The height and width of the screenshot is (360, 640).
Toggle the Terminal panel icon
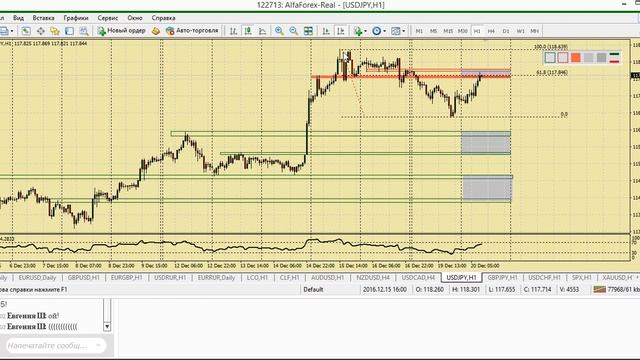point(69,31)
